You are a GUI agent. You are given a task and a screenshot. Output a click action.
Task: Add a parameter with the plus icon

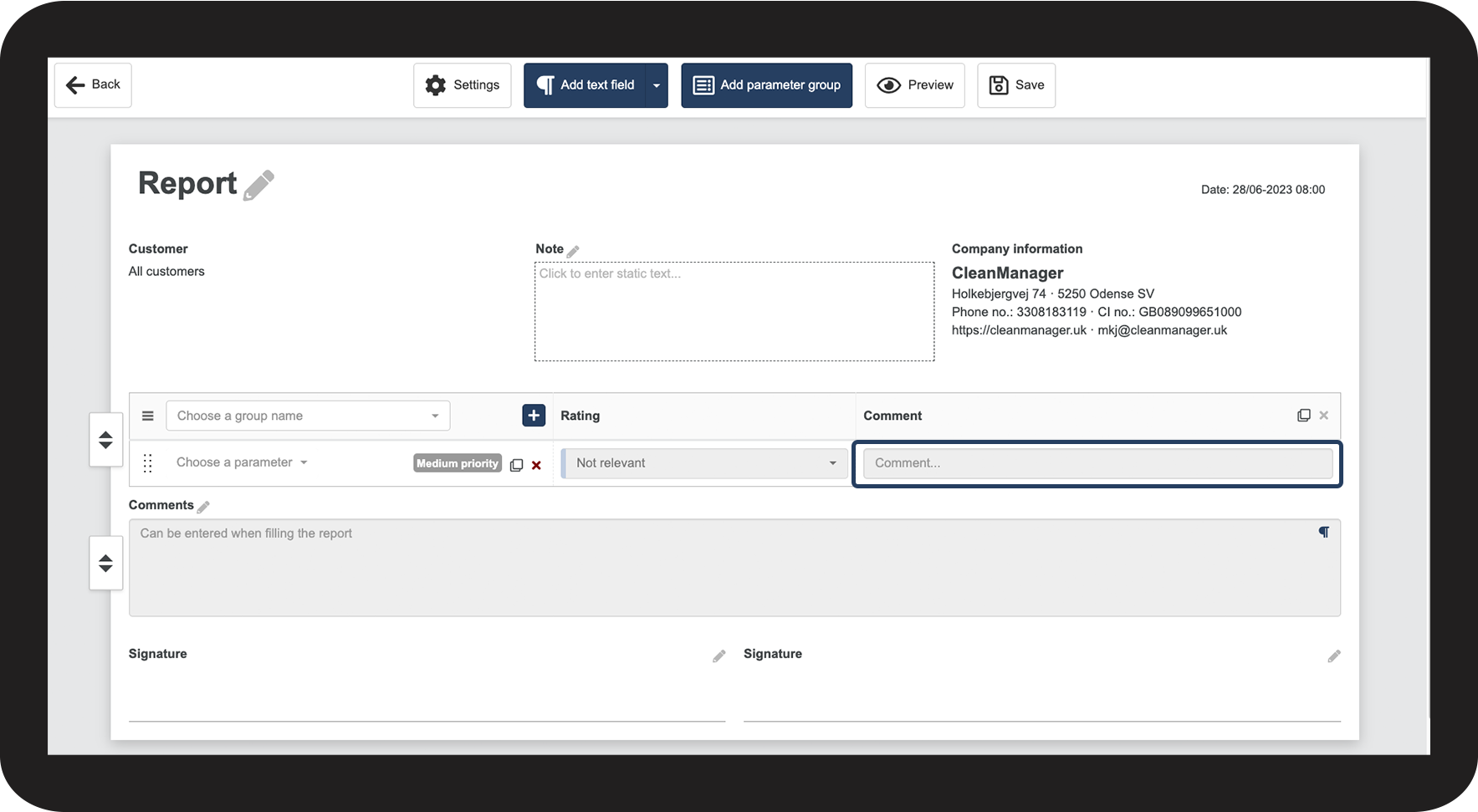click(534, 415)
